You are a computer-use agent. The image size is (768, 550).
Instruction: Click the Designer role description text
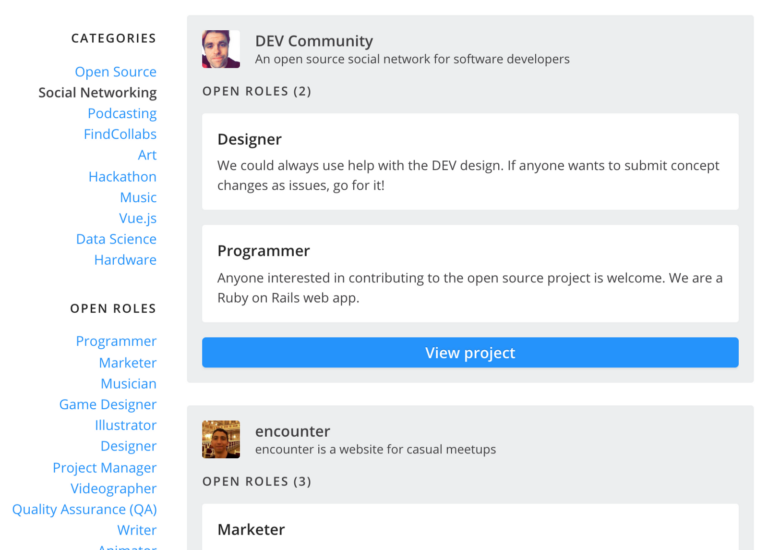tap(468, 175)
